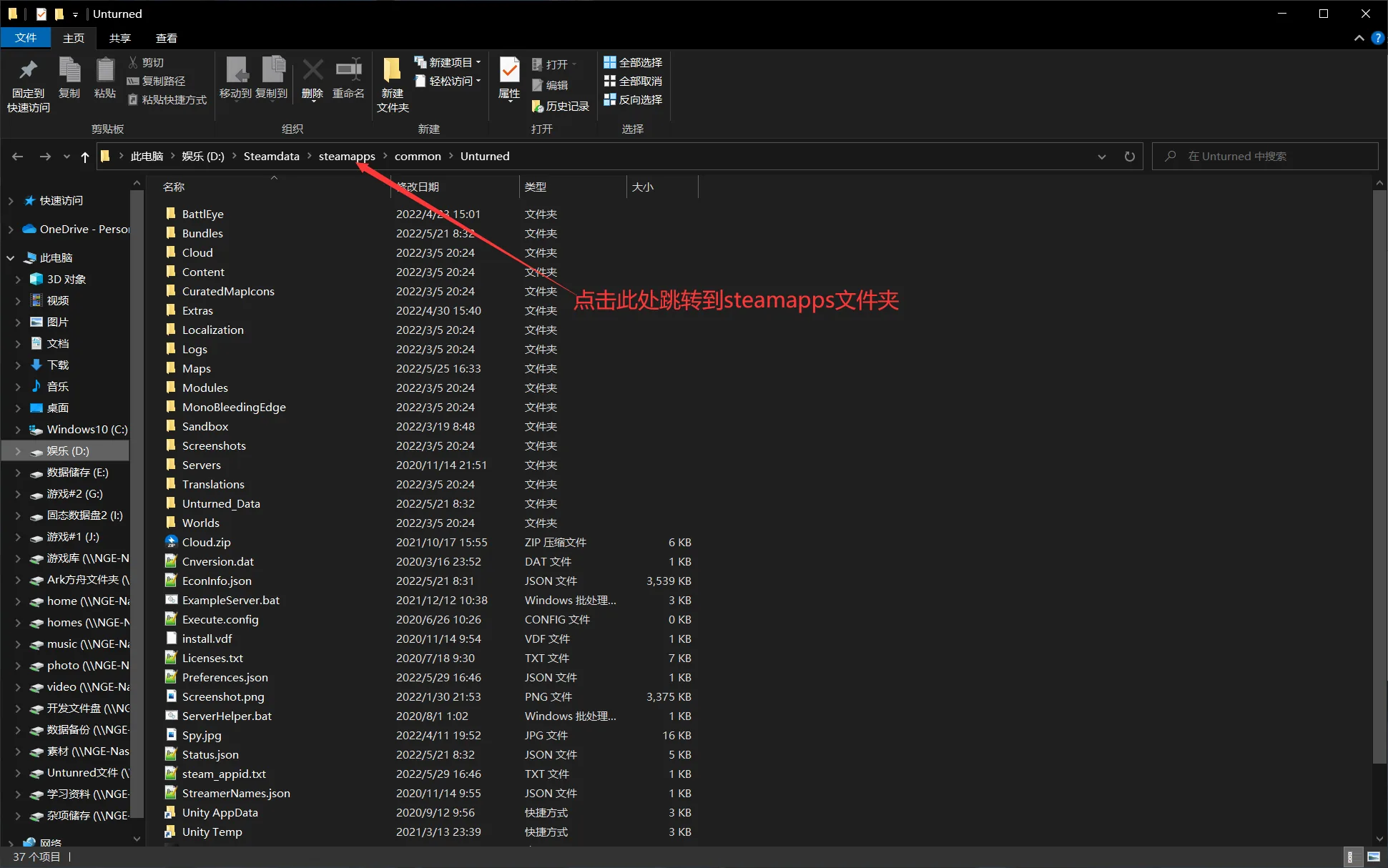Create a folder with 新建文件夹 icon

click(393, 71)
